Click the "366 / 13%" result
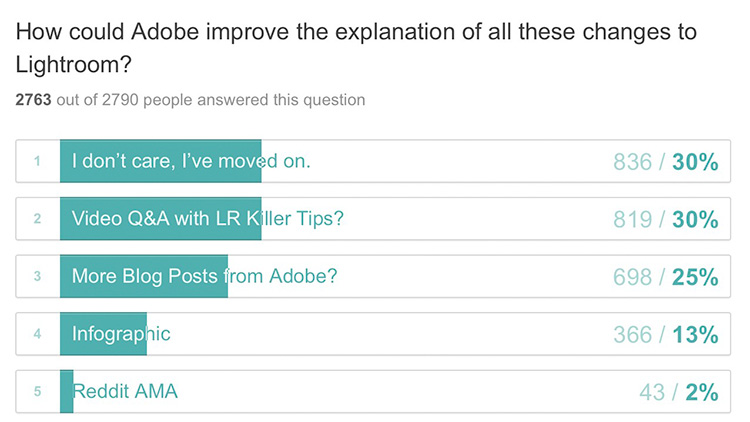The height and width of the screenshot is (422, 750). pos(666,334)
